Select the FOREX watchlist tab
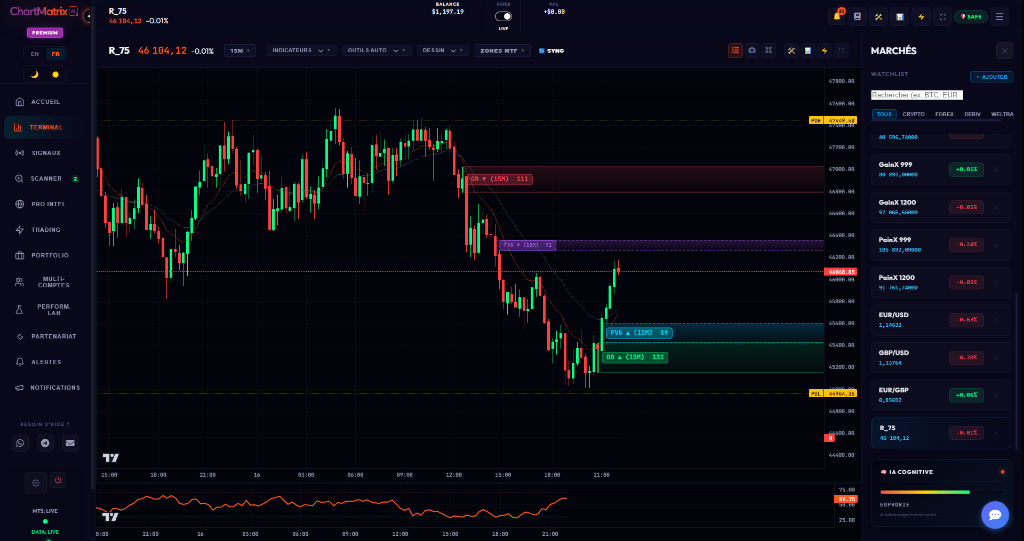The width and height of the screenshot is (1024, 541). [x=944, y=114]
